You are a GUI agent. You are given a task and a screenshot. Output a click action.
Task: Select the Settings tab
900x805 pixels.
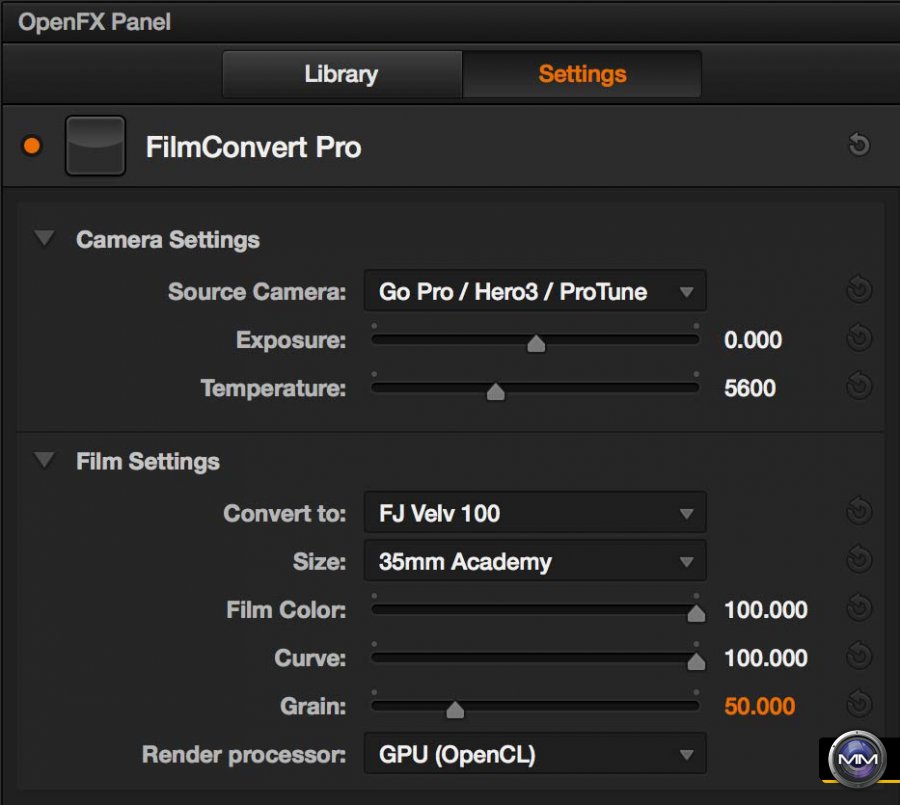pos(582,74)
